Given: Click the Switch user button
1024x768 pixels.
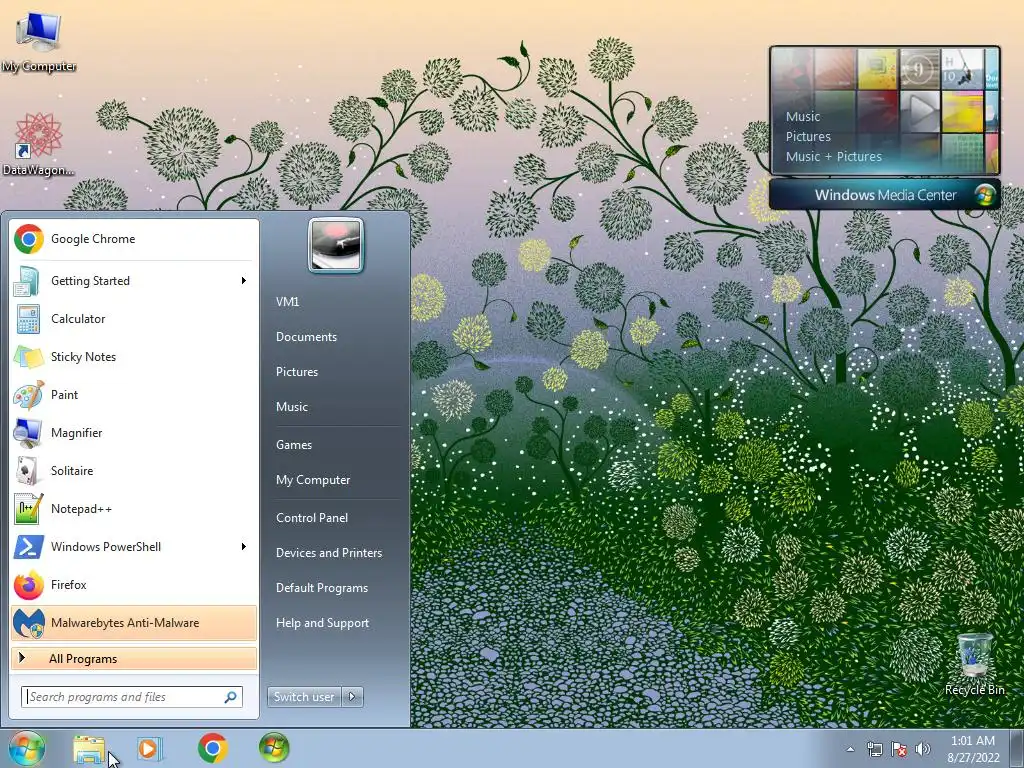Looking at the screenshot, I should point(304,697).
